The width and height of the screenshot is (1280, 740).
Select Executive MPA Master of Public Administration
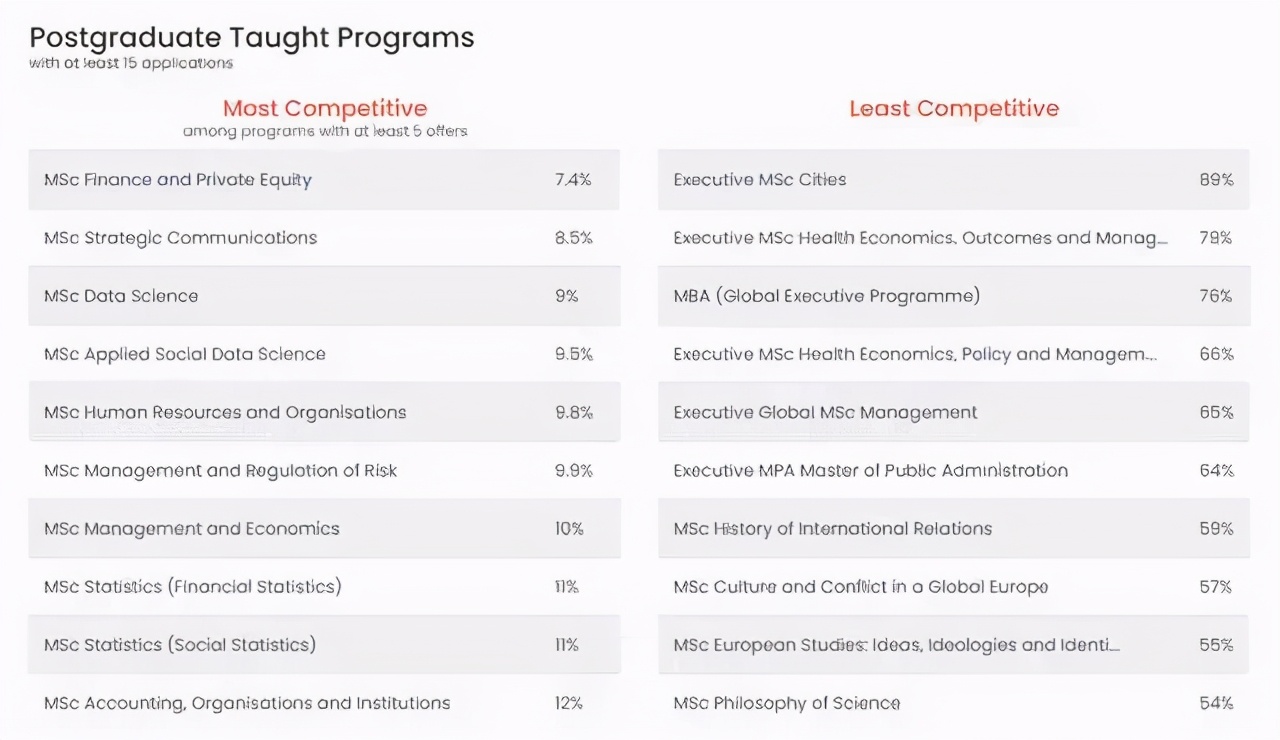coord(871,470)
